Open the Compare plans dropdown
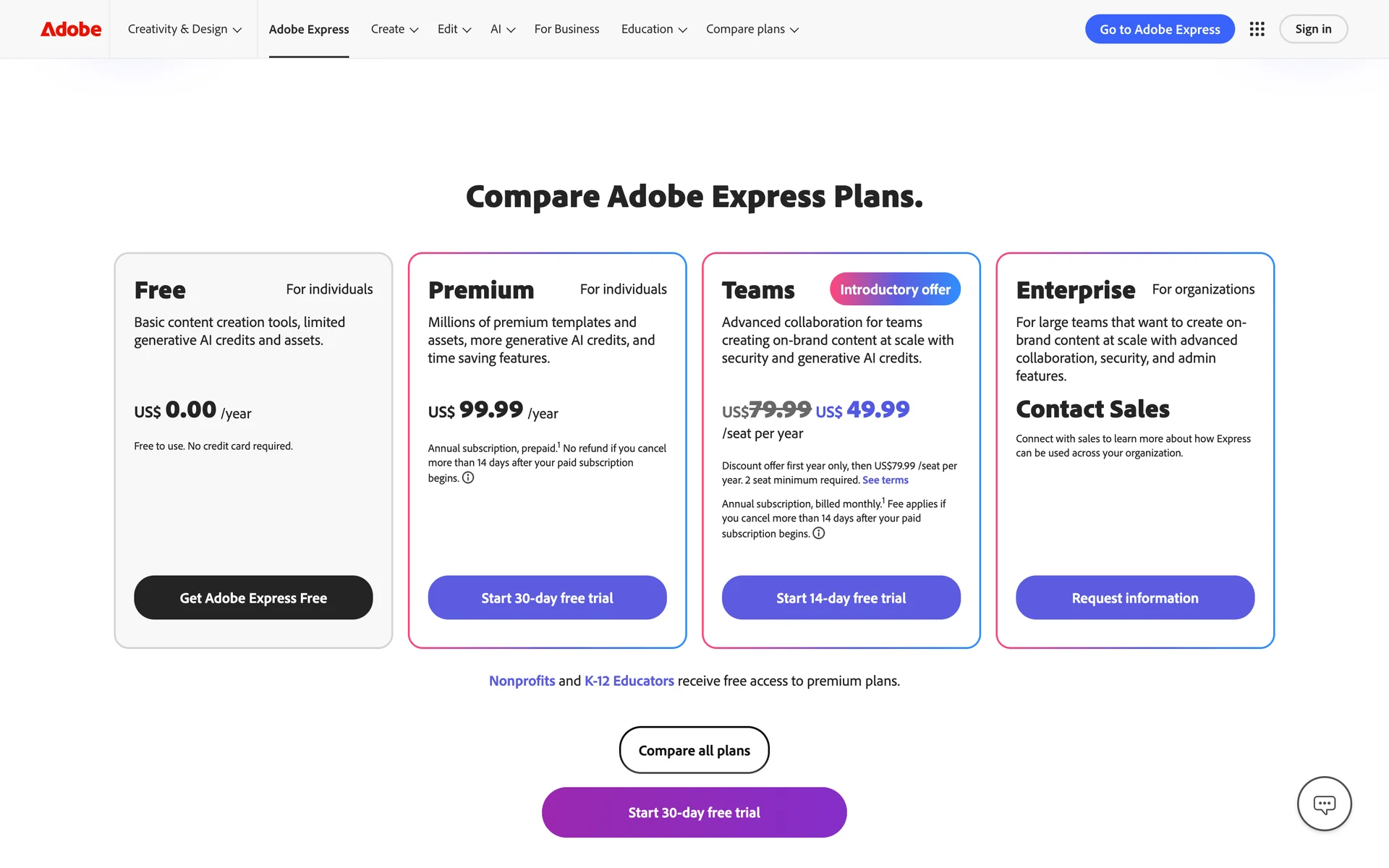Image resolution: width=1389 pixels, height=868 pixels. coord(752,29)
